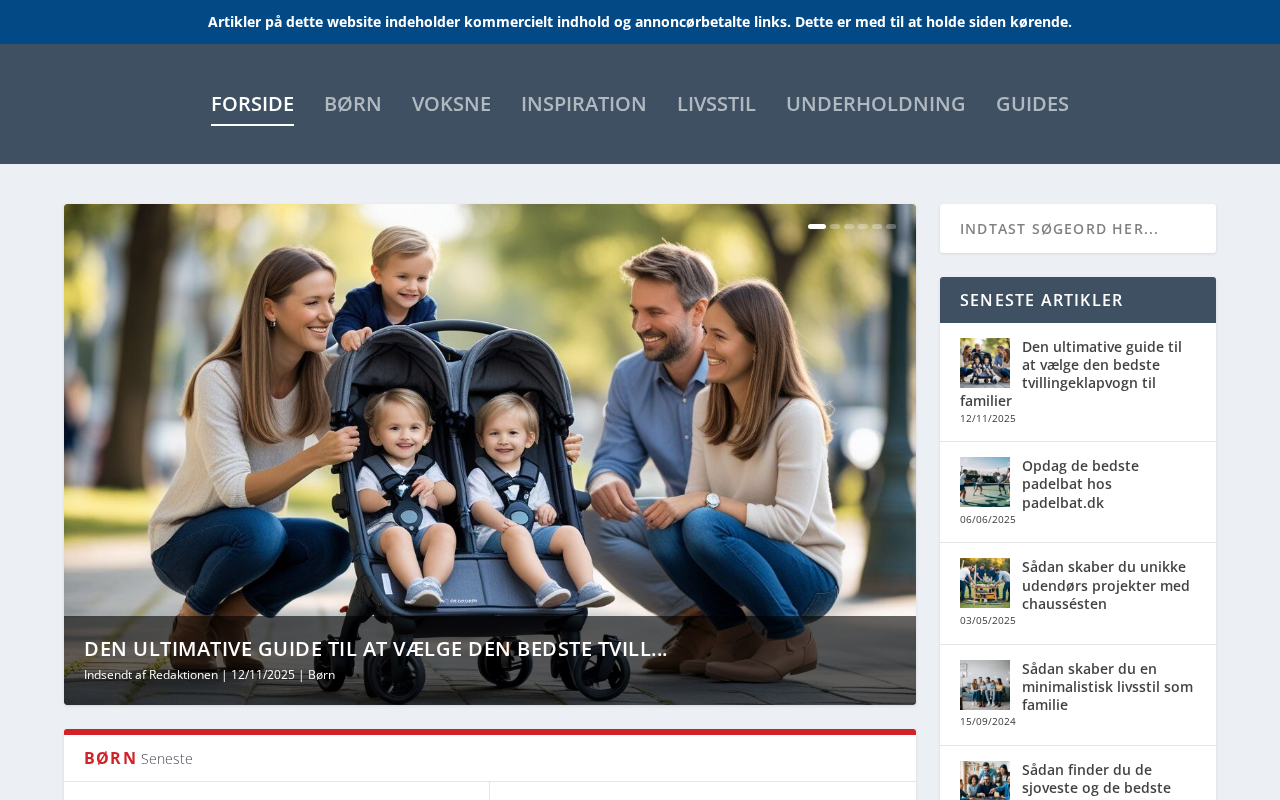Jump to the last slide dot

(891, 227)
